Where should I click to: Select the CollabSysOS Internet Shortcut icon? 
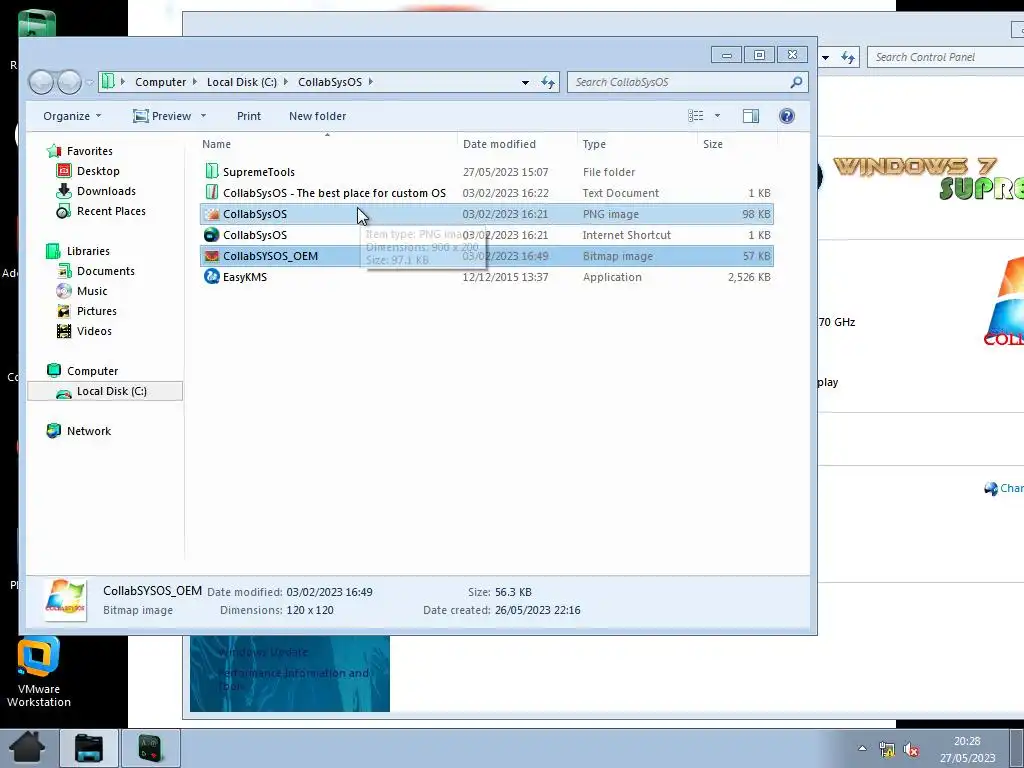[x=212, y=235]
